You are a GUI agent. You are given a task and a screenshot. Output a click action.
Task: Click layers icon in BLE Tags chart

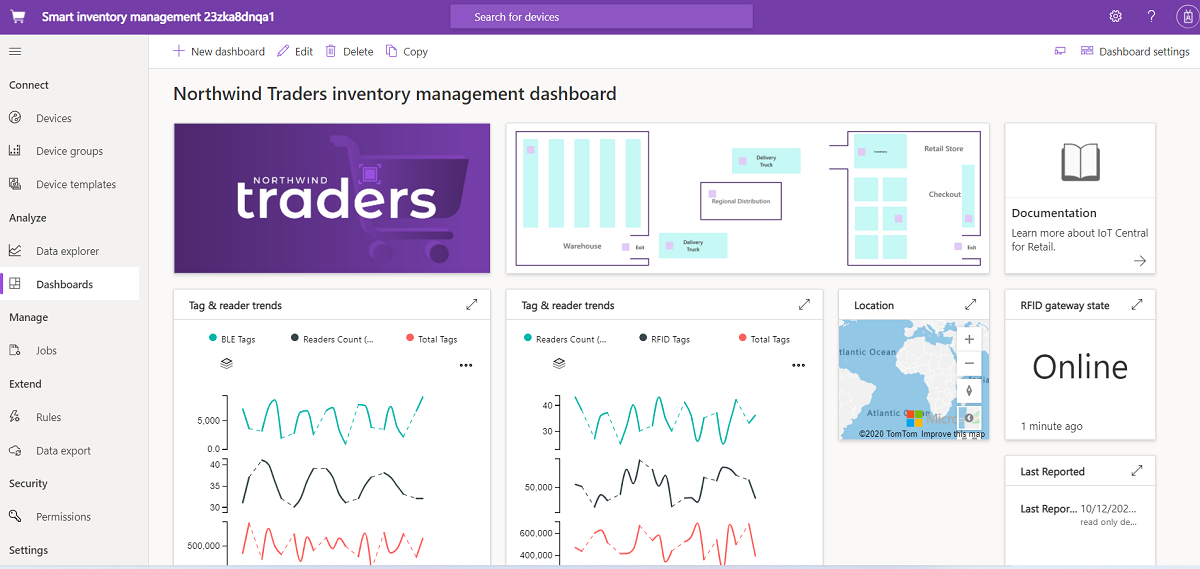[x=226, y=364]
